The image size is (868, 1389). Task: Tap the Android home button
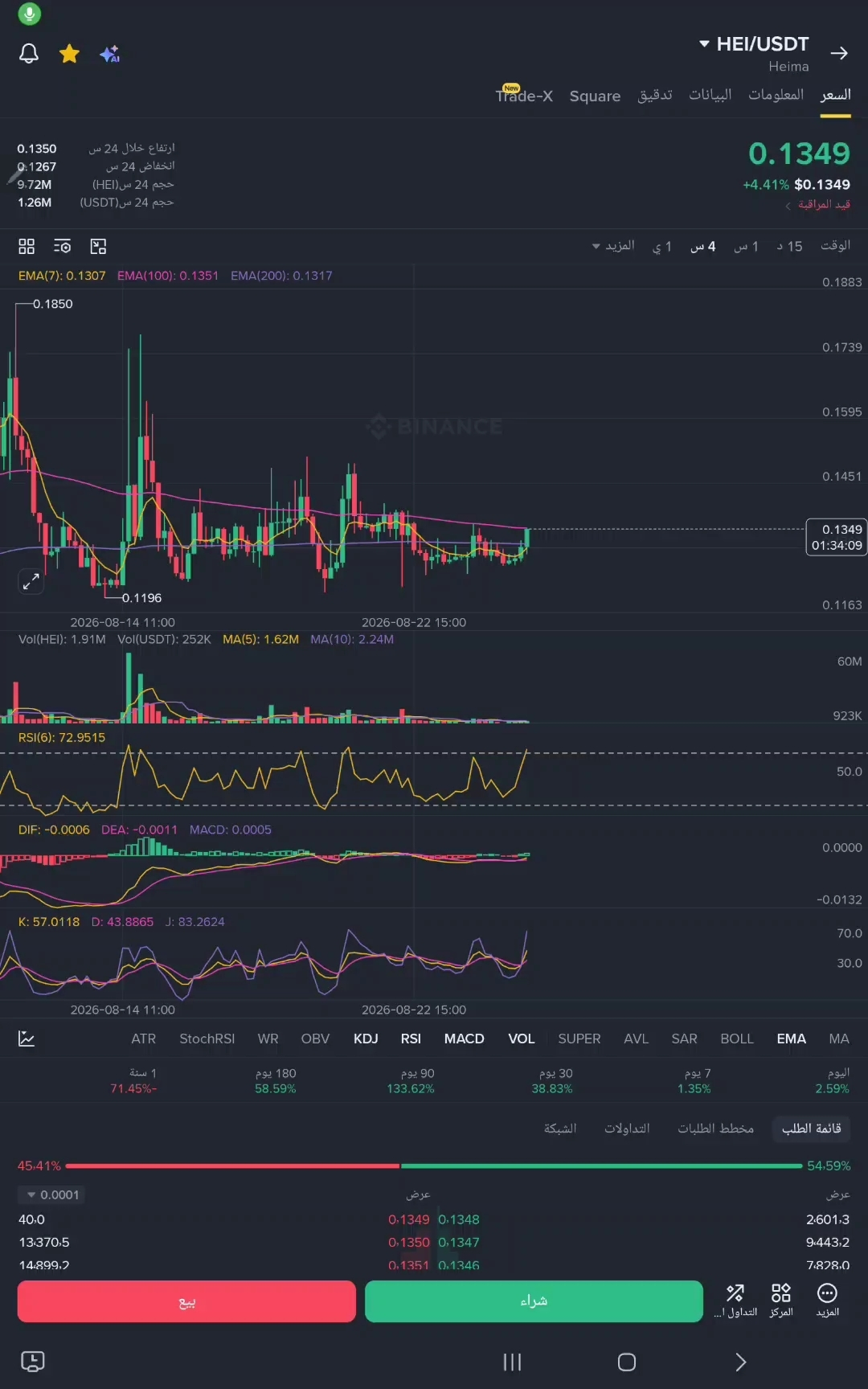tap(627, 1362)
